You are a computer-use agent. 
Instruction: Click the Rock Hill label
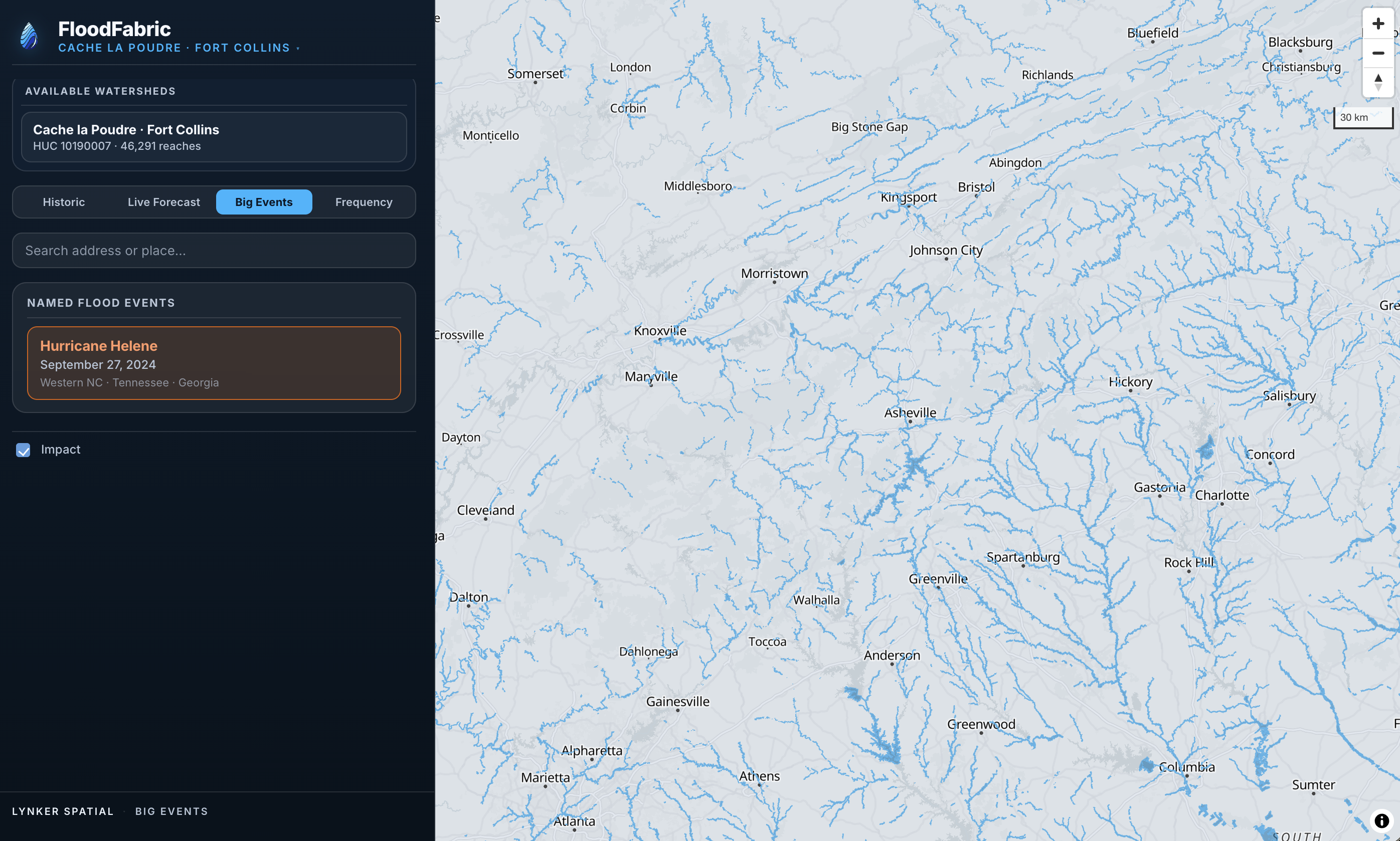click(1188, 562)
